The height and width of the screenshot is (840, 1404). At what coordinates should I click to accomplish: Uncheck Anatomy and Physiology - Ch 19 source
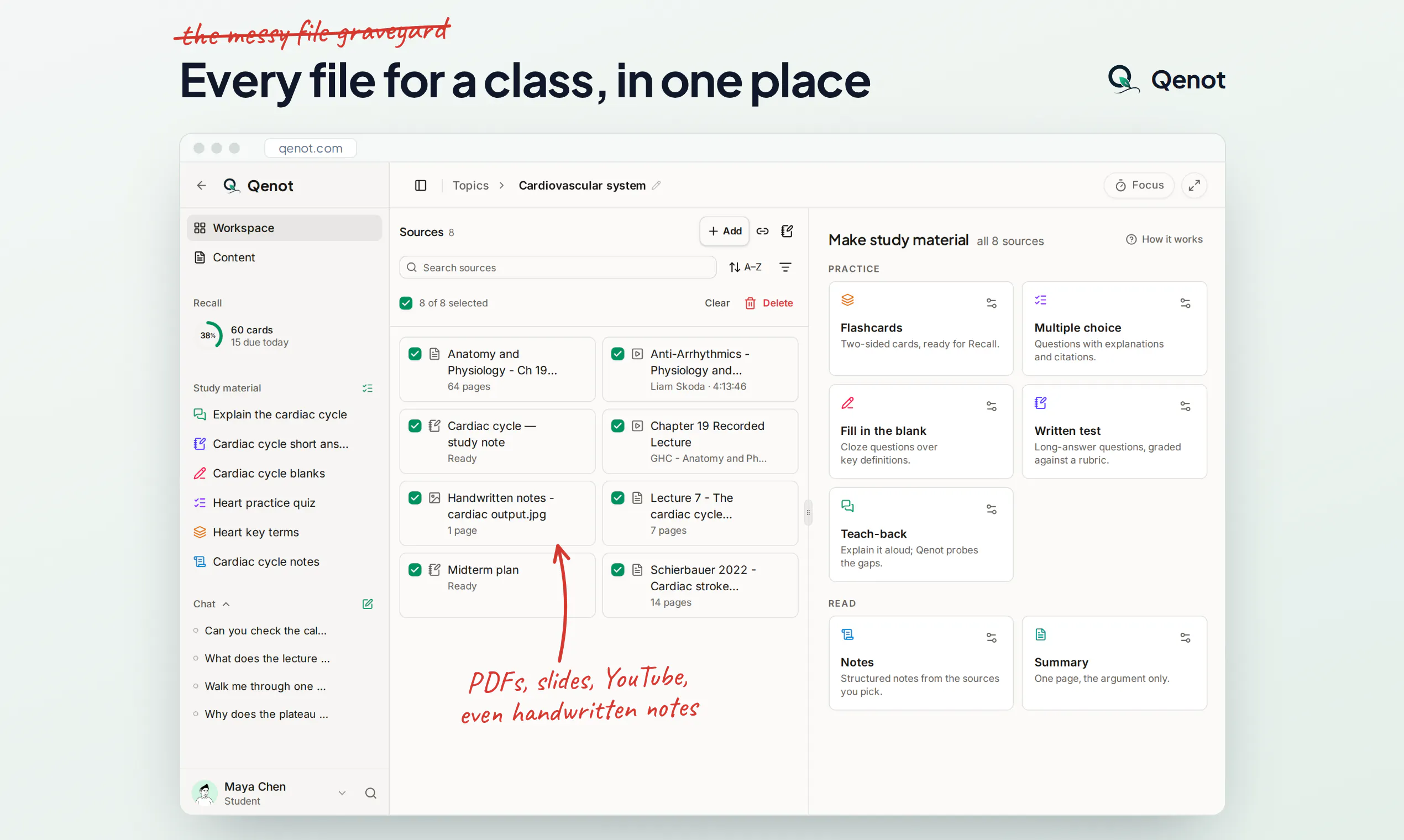[415, 354]
